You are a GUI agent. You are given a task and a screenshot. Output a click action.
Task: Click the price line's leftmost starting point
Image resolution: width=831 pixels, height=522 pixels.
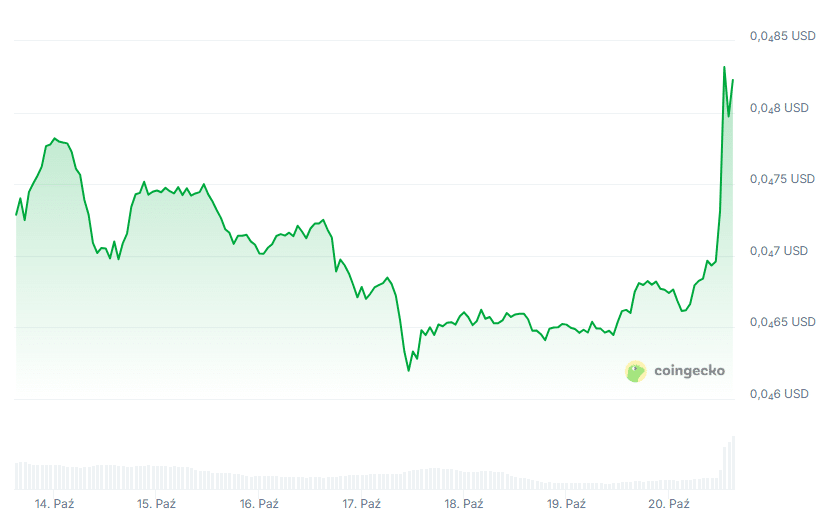(x=16, y=215)
